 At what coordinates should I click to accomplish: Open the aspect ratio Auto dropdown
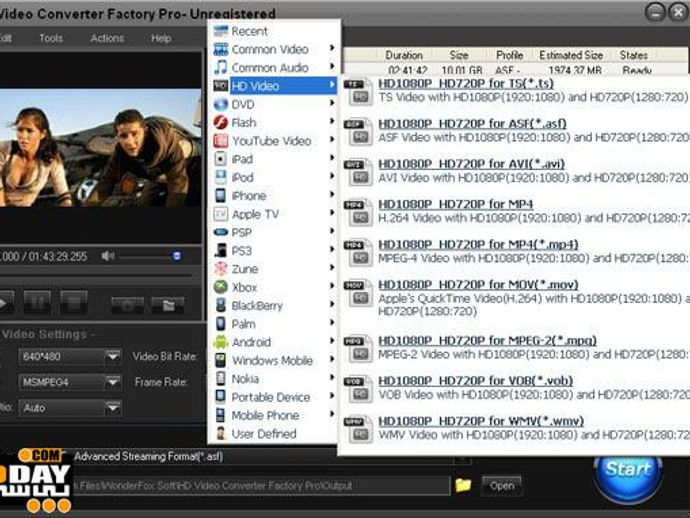tap(113, 408)
